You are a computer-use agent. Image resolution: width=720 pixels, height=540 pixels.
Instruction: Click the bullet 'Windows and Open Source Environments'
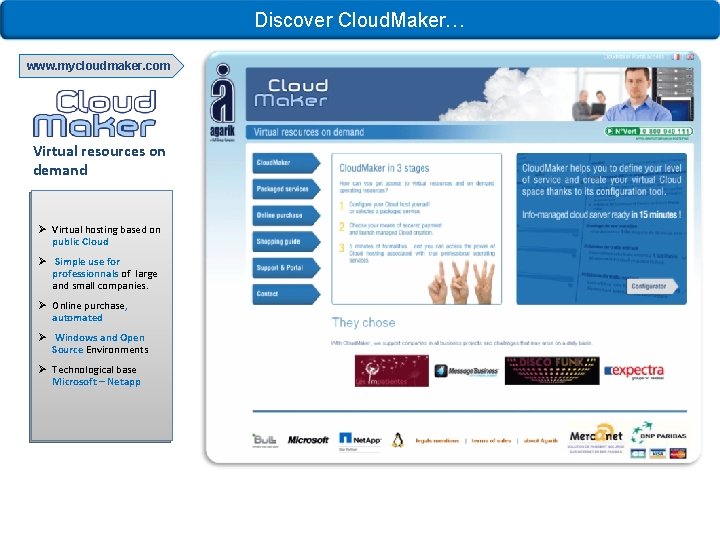point(100,343)
